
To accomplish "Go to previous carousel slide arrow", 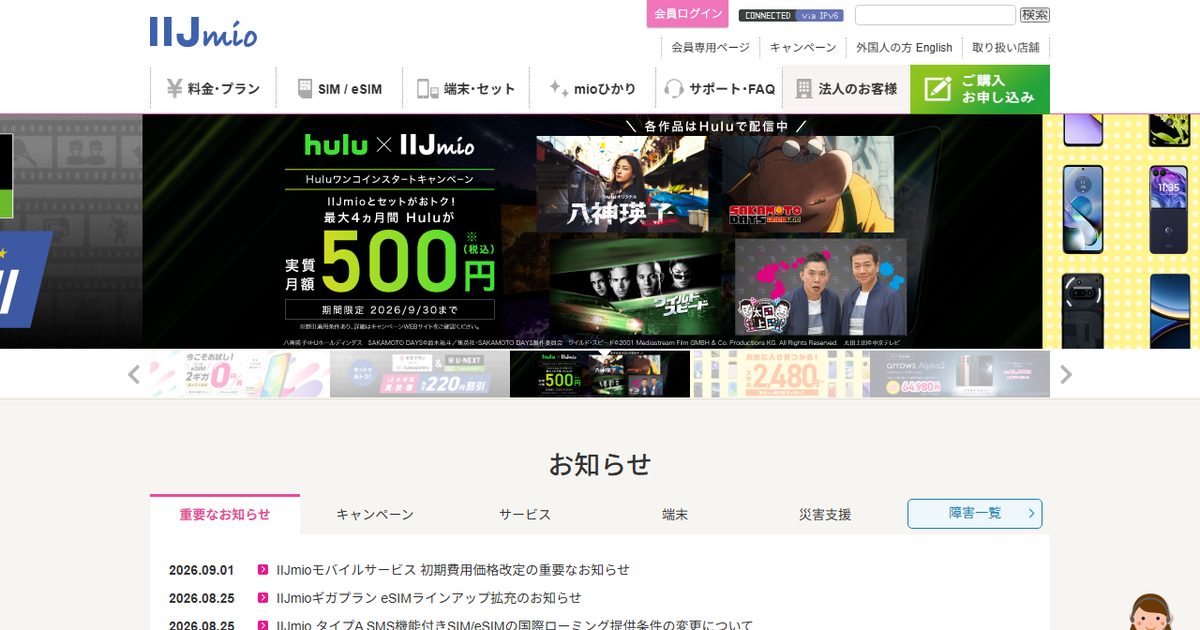I will pyautogui.click(x=134, y=375).
